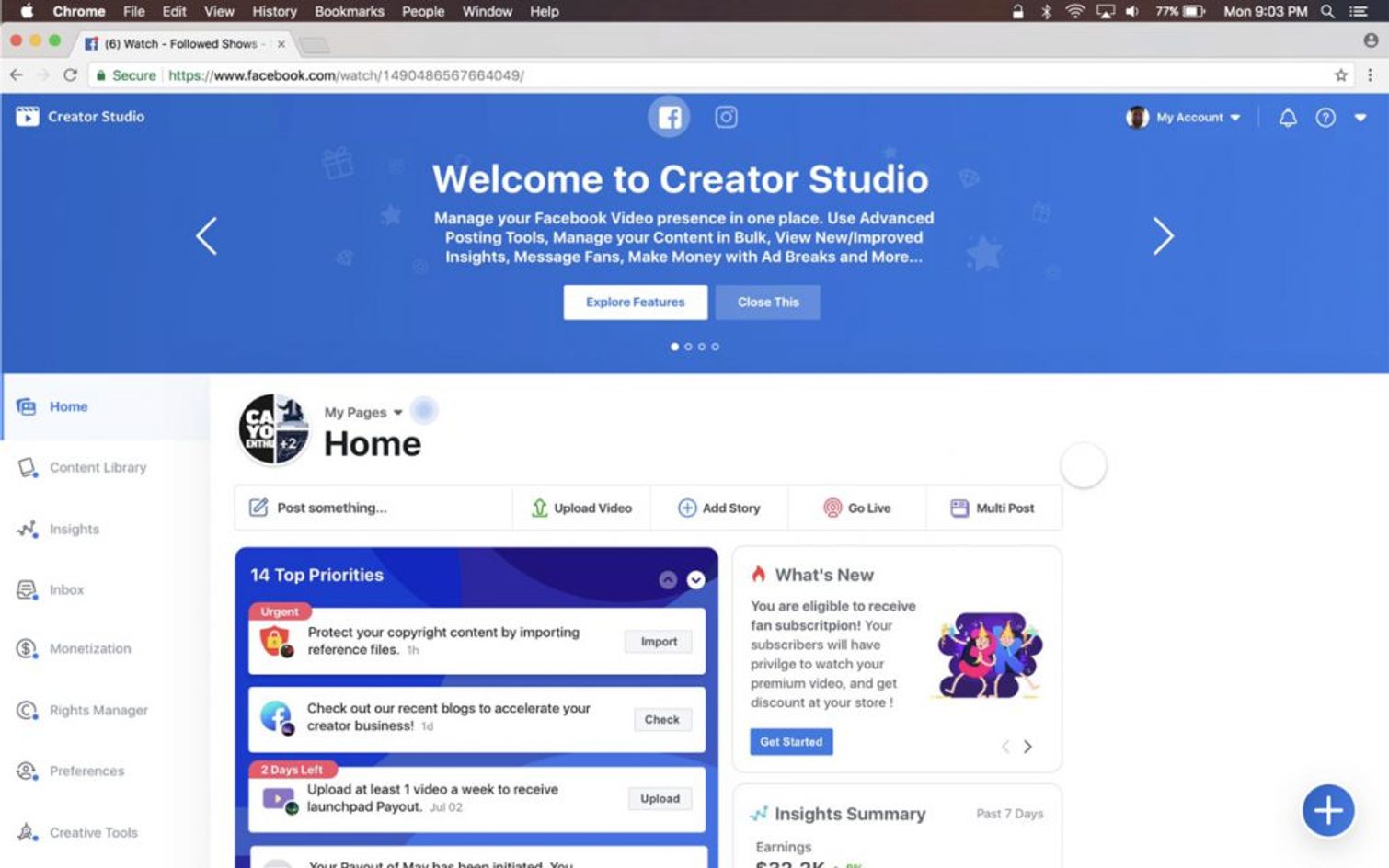
Task: Reload the page
Action: tap(70, 75)
